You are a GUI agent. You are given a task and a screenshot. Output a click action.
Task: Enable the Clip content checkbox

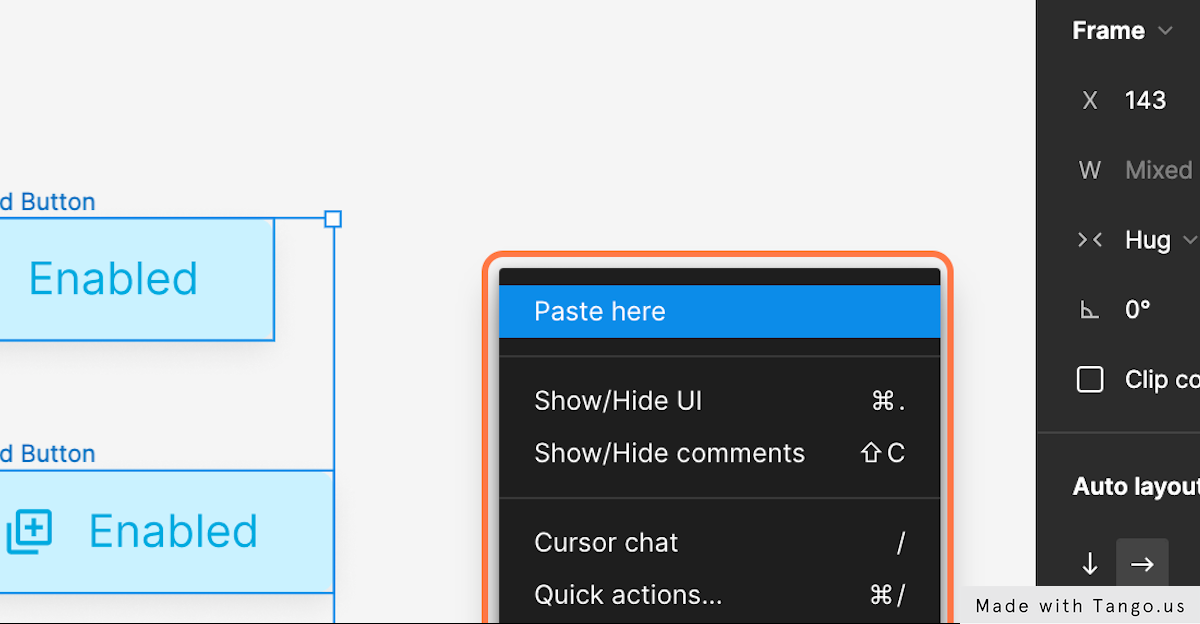pos(1090,380)
